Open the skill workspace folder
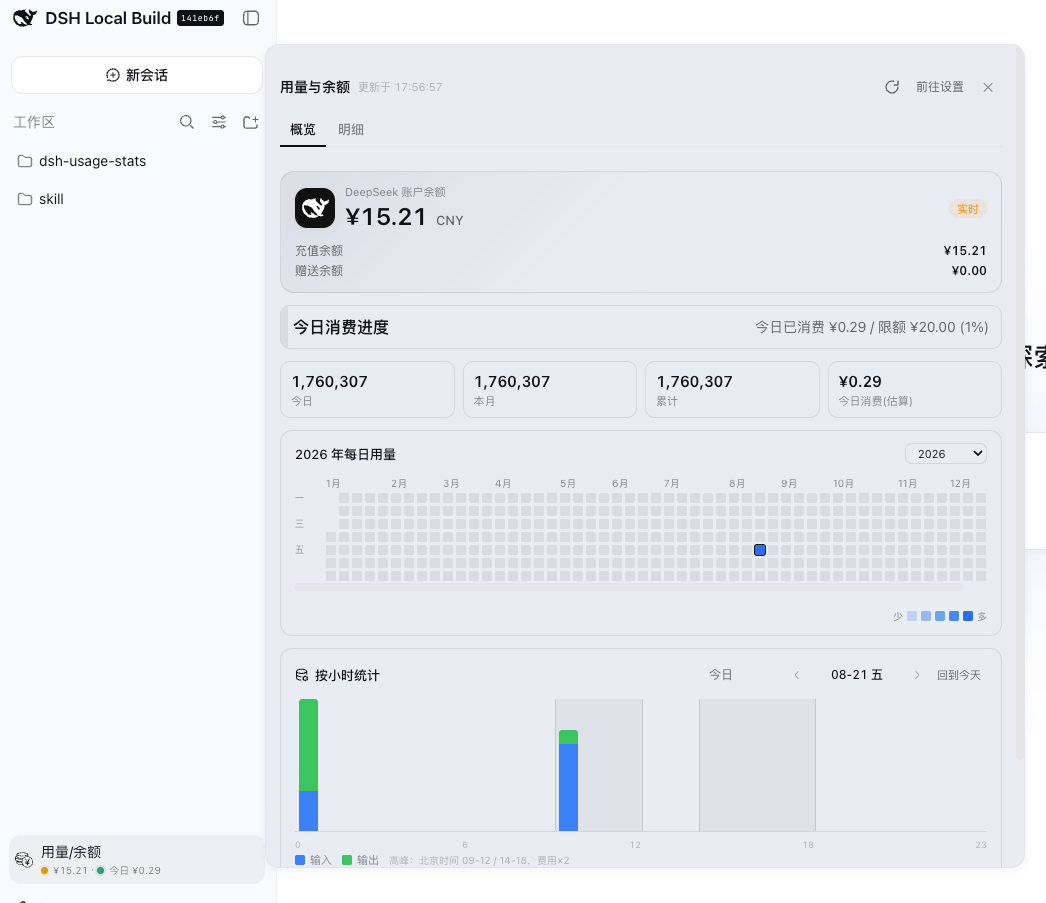 [137, 199]
